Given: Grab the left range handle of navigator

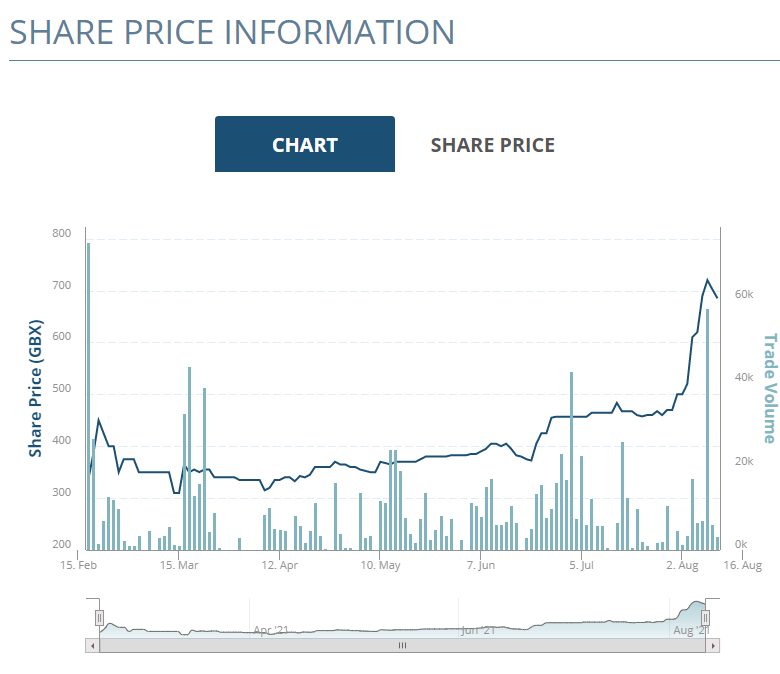Looking at the screenshot, I should click(99, 618).
